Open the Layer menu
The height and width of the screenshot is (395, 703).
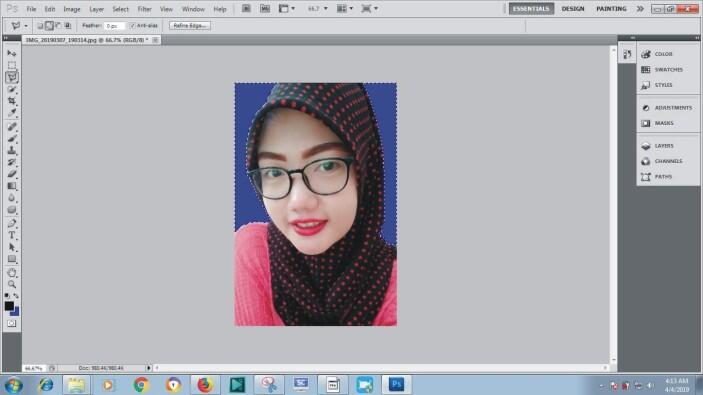(96, 9)
